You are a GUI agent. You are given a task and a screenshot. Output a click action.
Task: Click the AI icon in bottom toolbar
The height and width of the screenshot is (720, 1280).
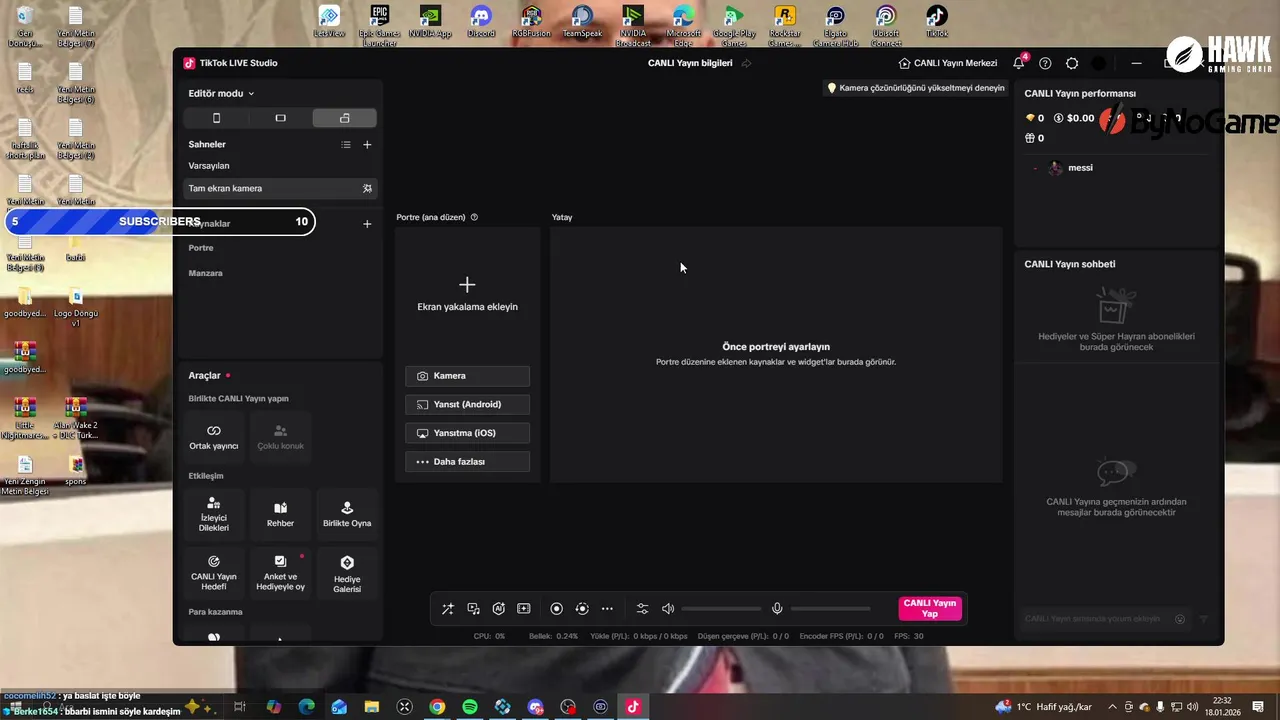pos(498,609)
